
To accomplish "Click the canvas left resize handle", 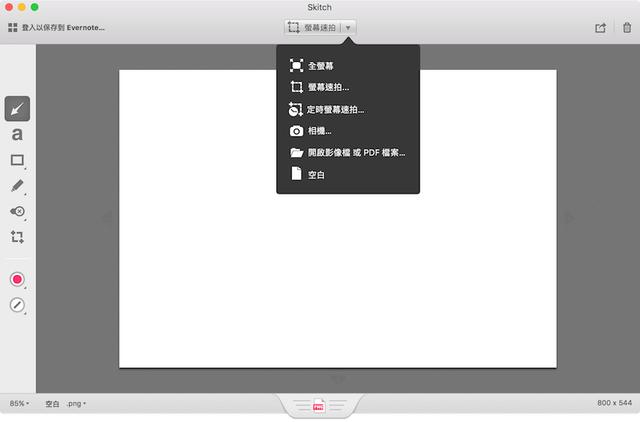I will tap(107, 217).
